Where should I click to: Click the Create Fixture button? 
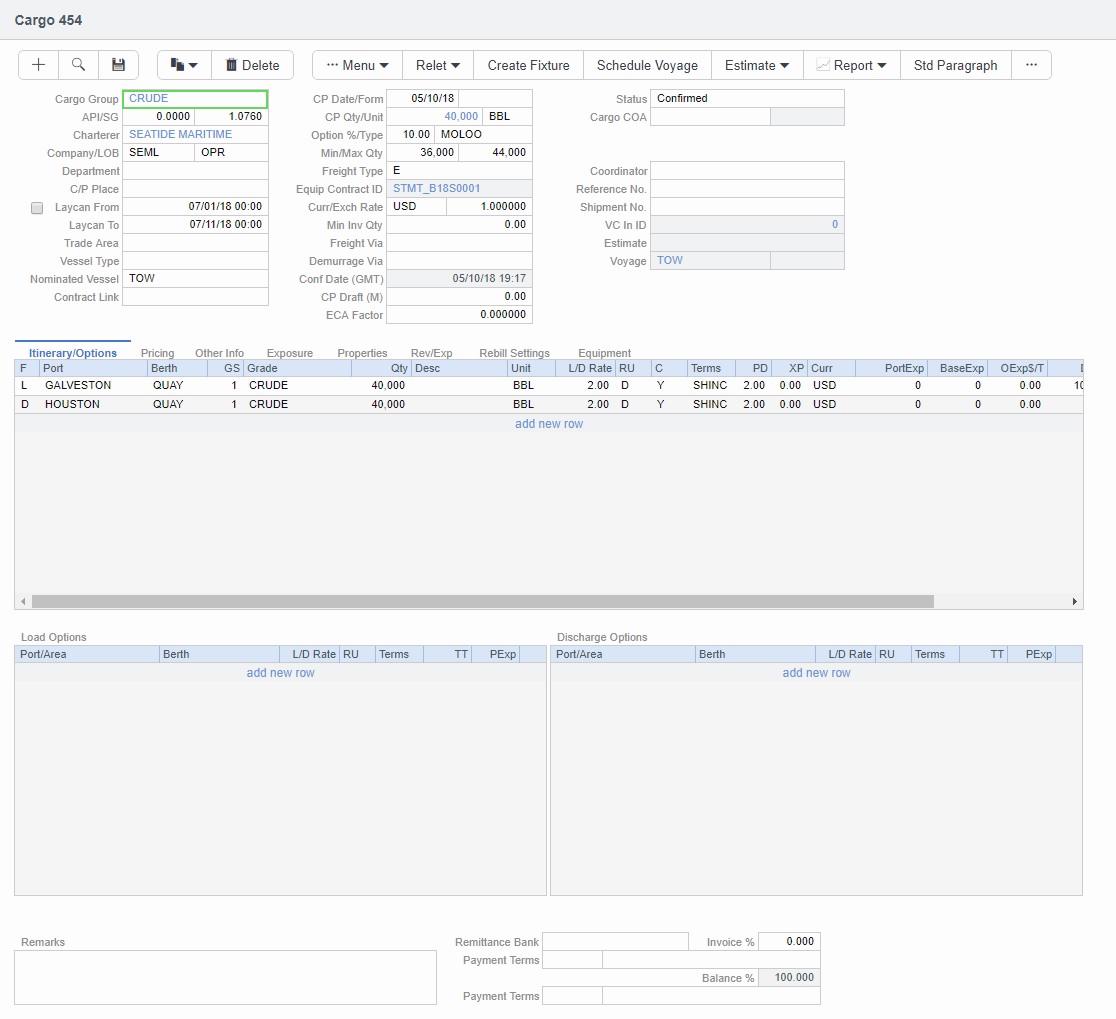pyautogui.click(x=528, y=65)
